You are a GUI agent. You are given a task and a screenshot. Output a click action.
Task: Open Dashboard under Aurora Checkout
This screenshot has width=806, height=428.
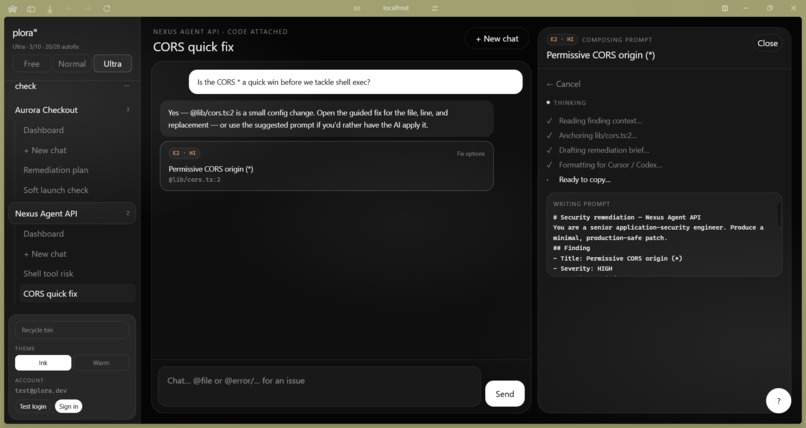(44, 130)
